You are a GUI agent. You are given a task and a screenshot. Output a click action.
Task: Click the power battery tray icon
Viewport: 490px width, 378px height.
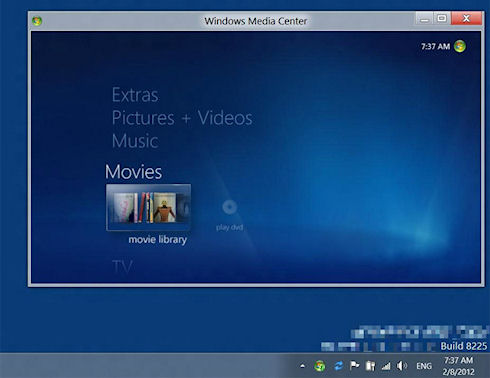click(x=370, y=366)
